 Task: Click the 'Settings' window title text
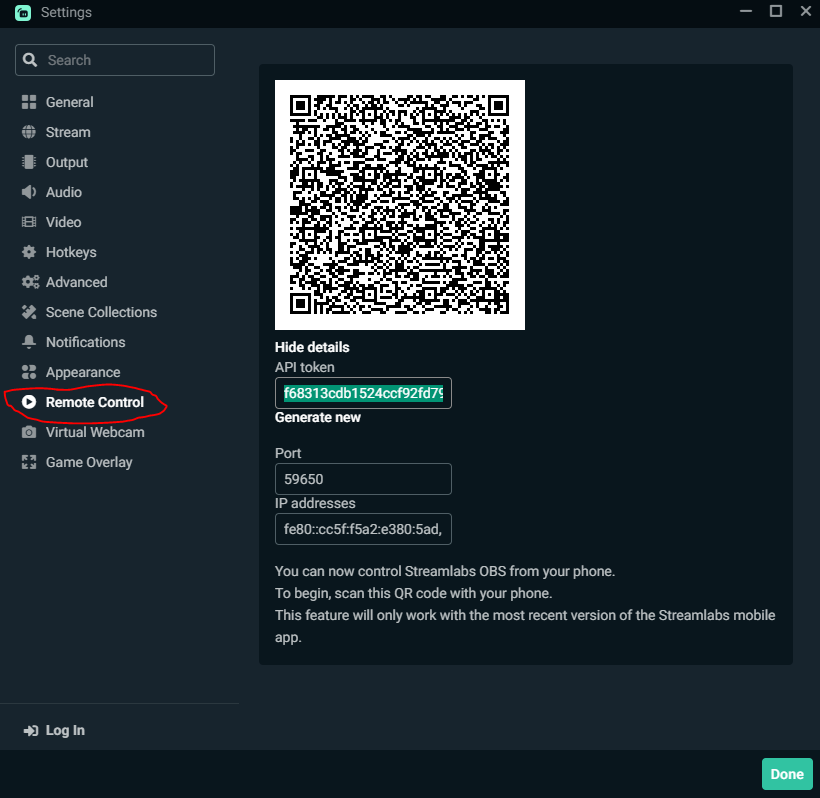point(66,13)
